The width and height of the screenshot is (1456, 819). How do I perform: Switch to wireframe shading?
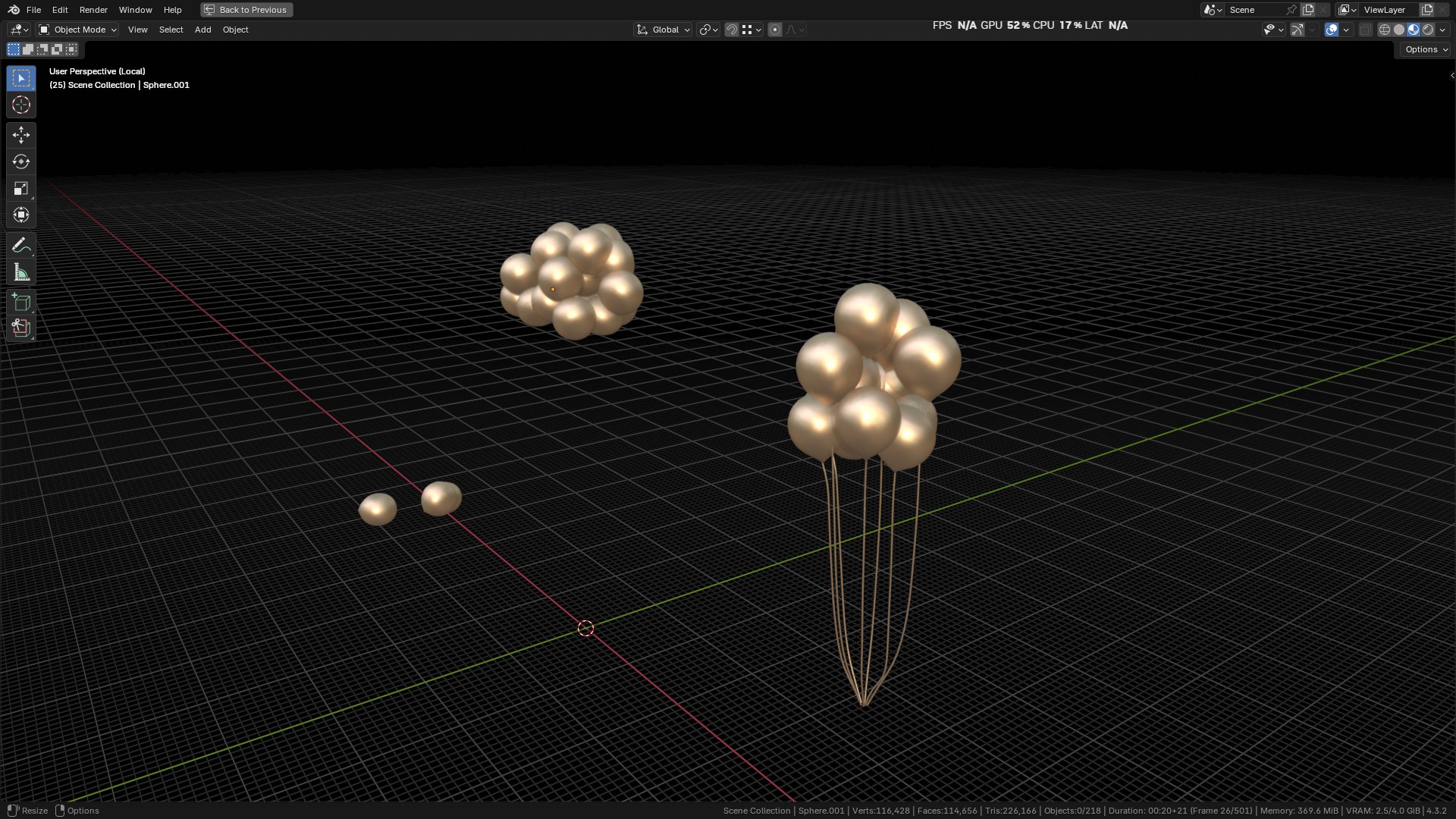coord(1384,30)
